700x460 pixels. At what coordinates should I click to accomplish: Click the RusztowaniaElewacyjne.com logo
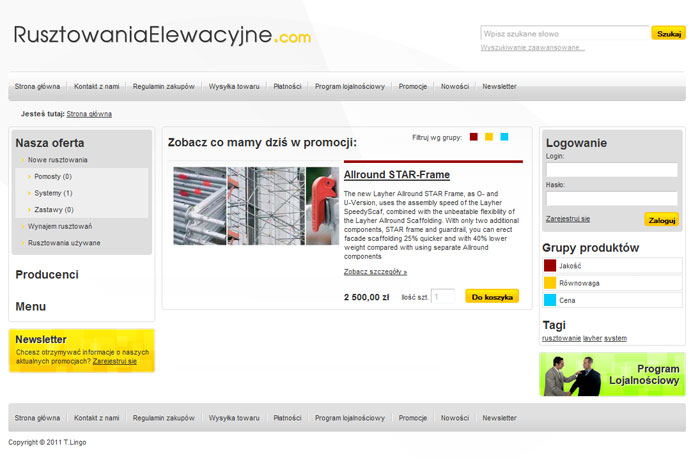(162, 35)
